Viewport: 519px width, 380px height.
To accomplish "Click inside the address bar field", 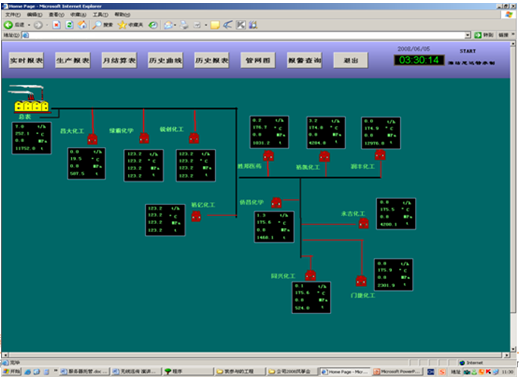I will point(246,35).
